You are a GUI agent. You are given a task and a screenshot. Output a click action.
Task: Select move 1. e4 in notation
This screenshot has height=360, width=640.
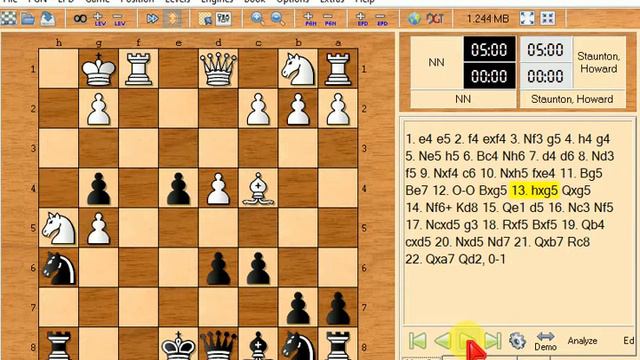(419, 139)
